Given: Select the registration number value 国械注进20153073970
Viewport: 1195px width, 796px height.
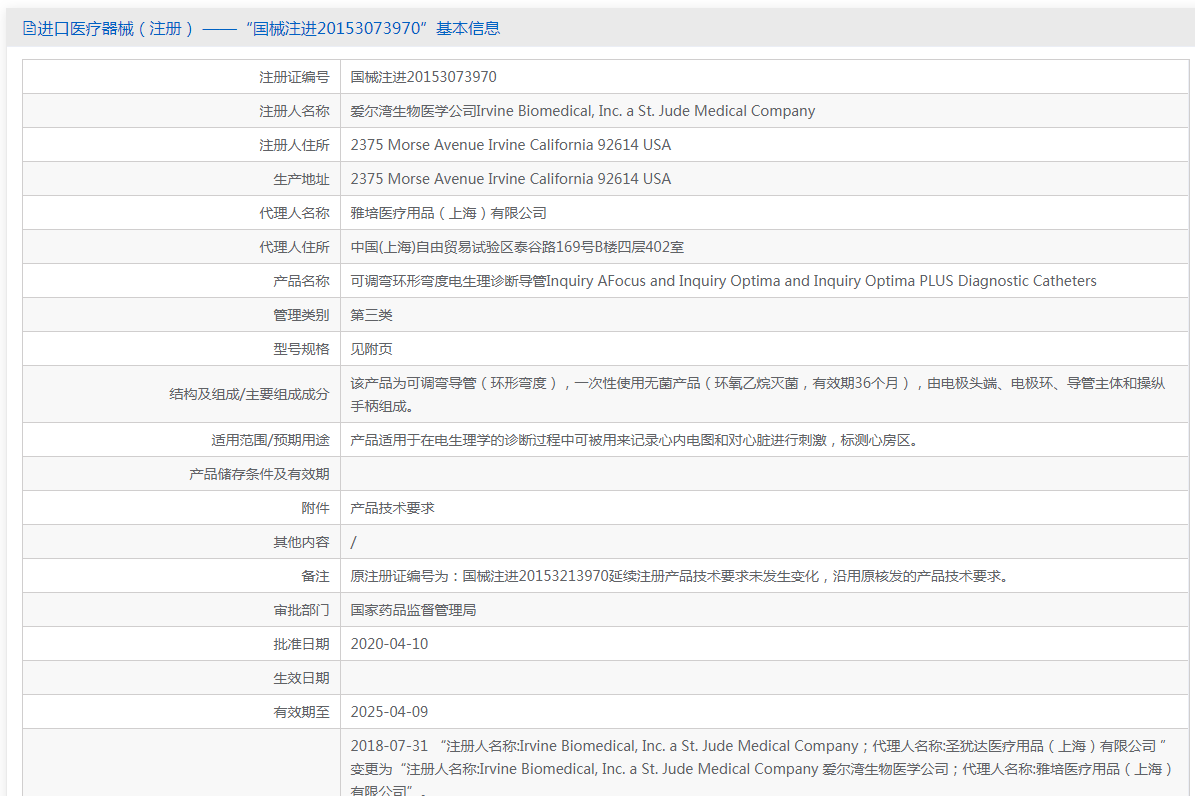Looking at the screenshot, I should pos(423,77).
